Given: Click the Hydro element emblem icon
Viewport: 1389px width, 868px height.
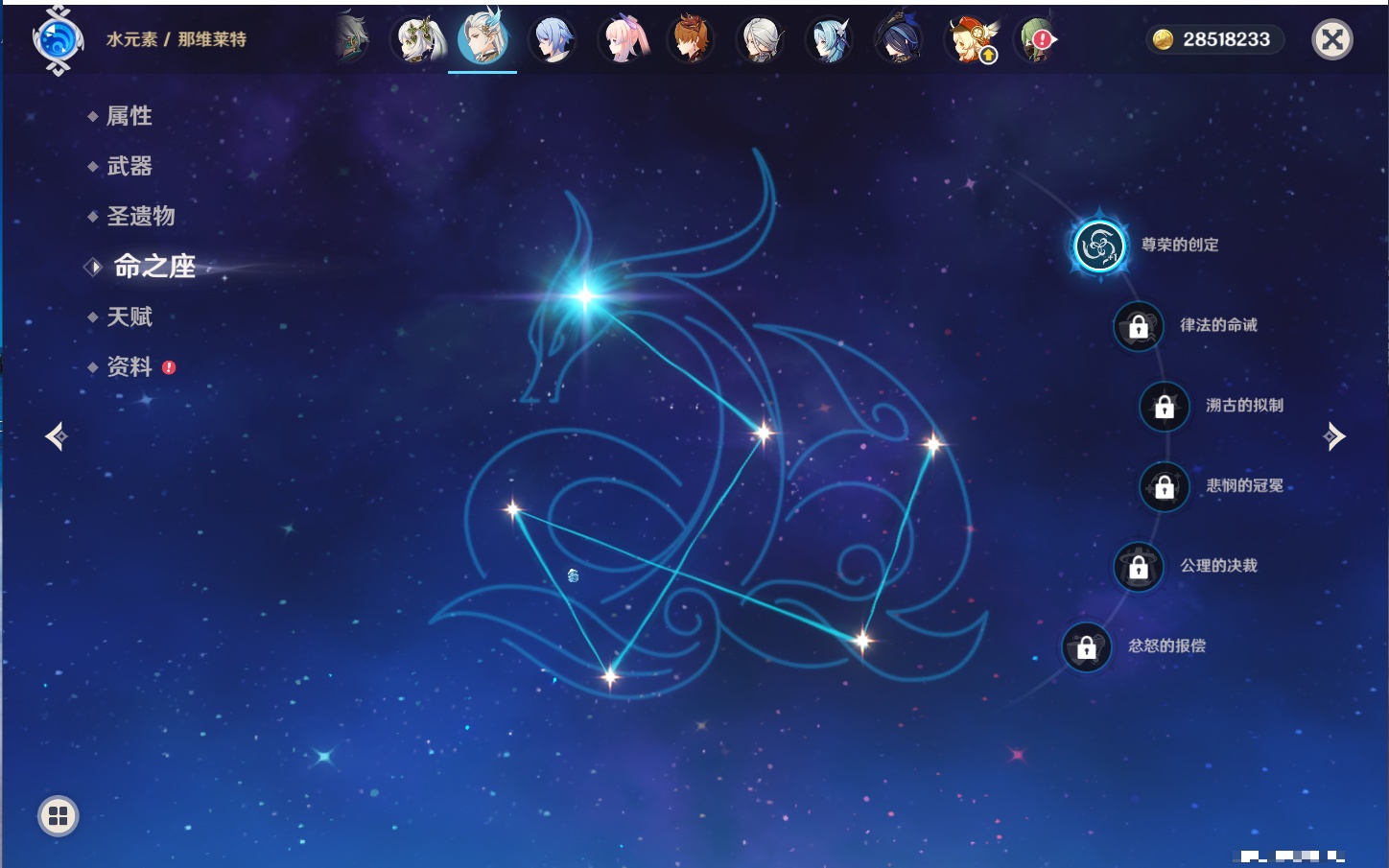Looking at the screenshot, I should point(58,40).
